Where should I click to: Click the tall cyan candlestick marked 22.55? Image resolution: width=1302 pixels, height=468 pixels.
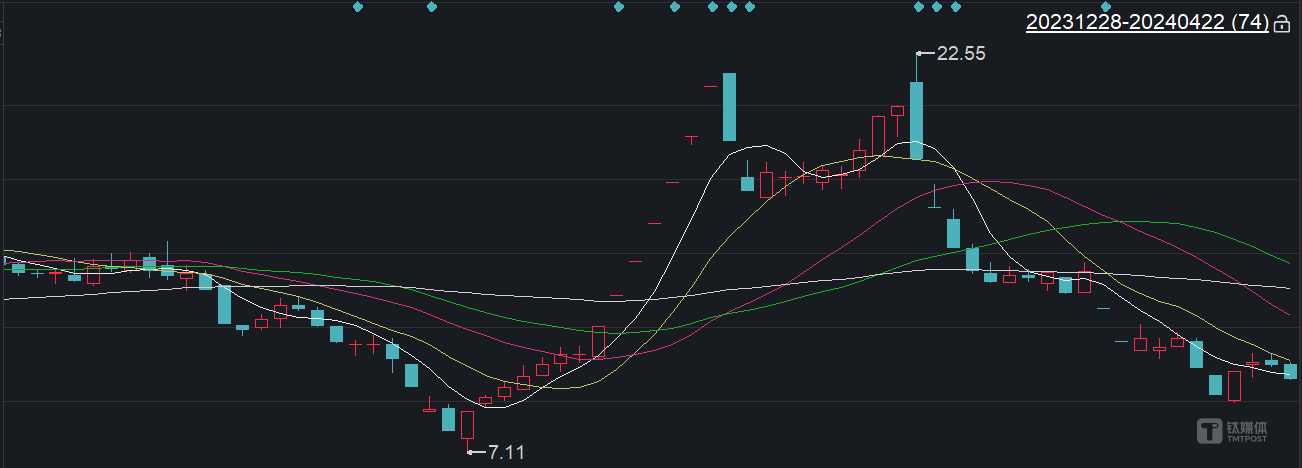[916, 120]
